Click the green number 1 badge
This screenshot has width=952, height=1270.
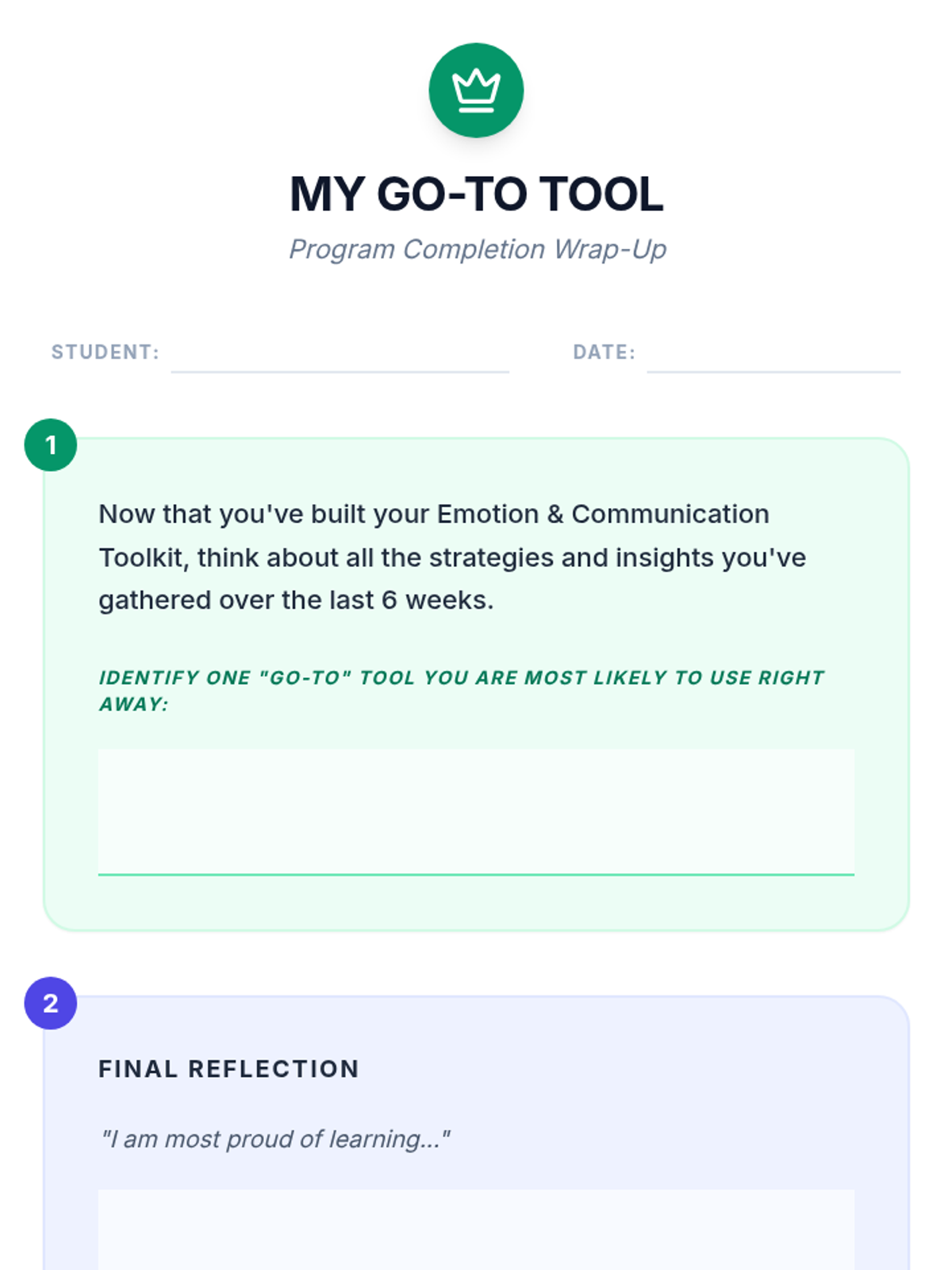click(x=51, y=444)
